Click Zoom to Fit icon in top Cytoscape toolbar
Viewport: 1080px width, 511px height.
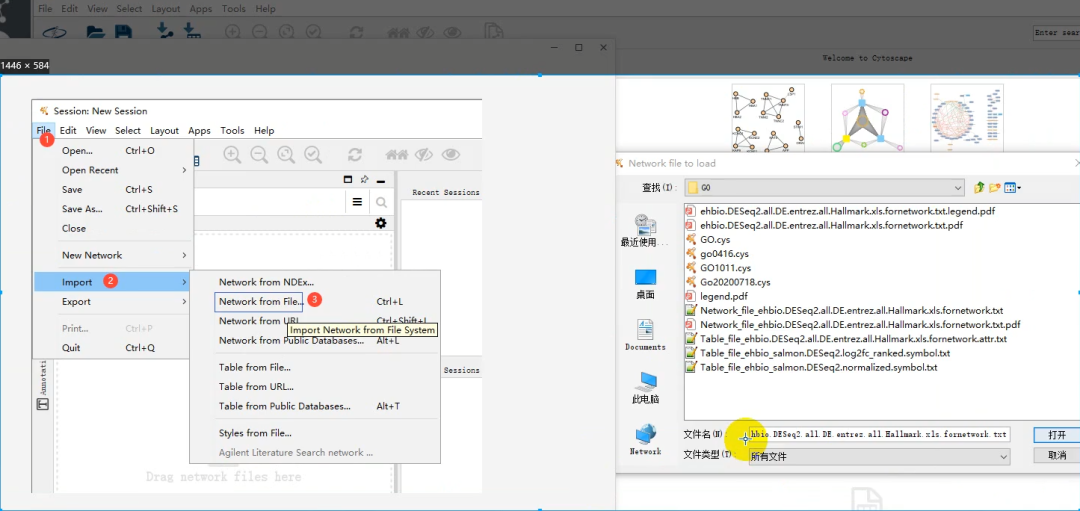(x=286, y=32)
